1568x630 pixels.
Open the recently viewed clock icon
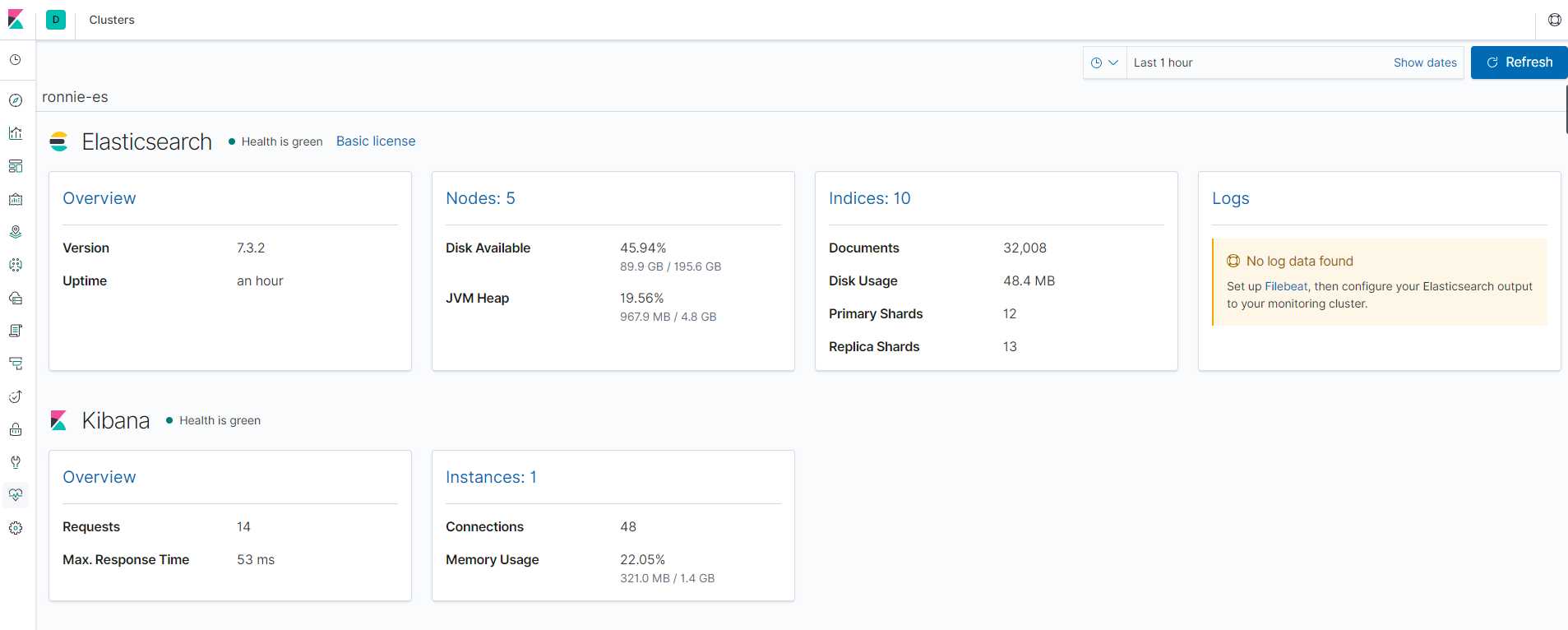[x=16, y=60]
